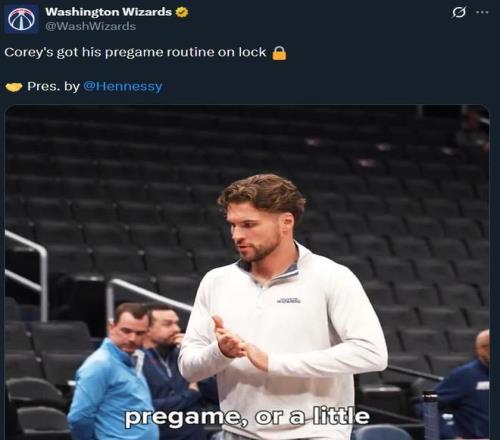Select the tweet text 'Corey's got his pregame routine'
This screenshot has width=500, height=440.
point(110,53)
